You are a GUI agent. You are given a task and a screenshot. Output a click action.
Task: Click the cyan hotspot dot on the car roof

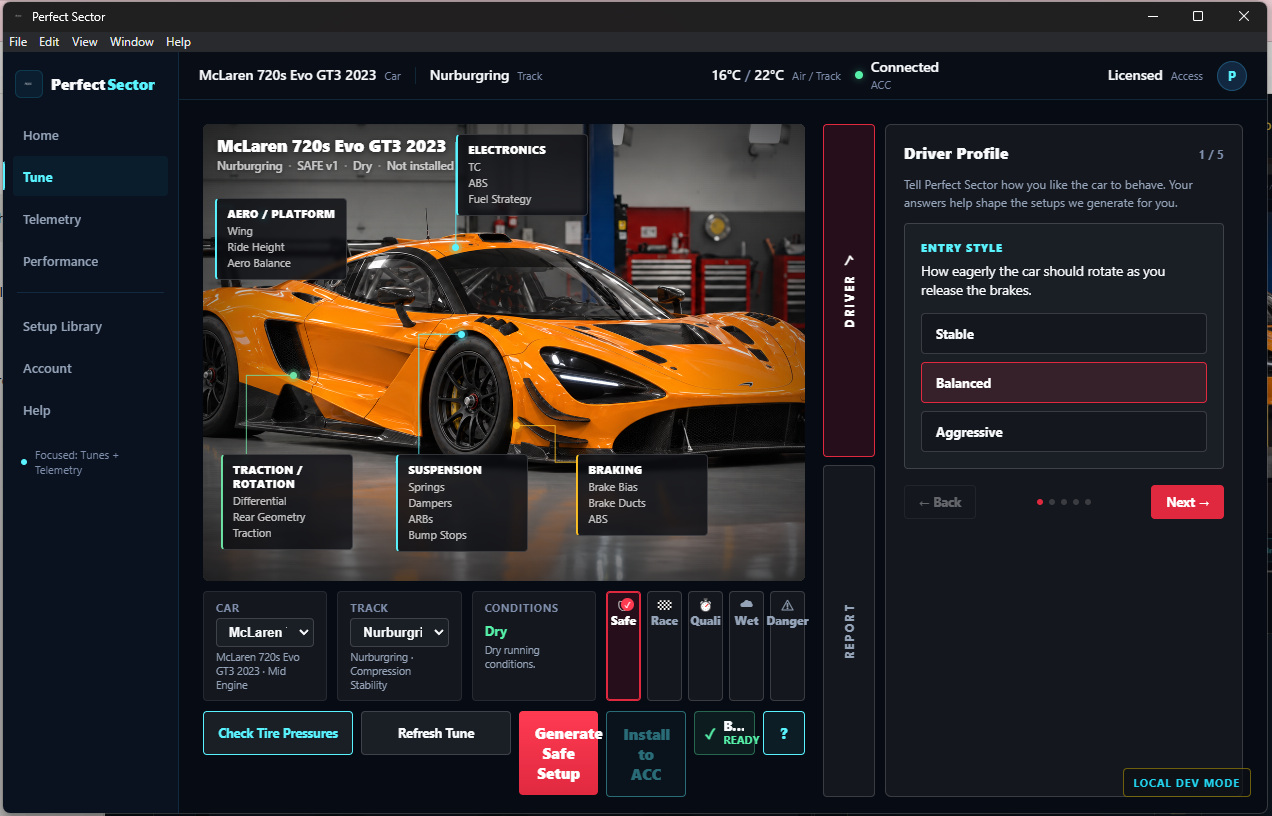(455, 247)
